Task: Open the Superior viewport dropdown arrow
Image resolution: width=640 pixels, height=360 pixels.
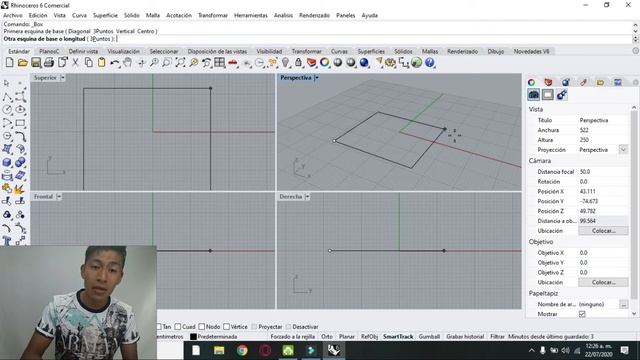Action: (x=62, y=78)
